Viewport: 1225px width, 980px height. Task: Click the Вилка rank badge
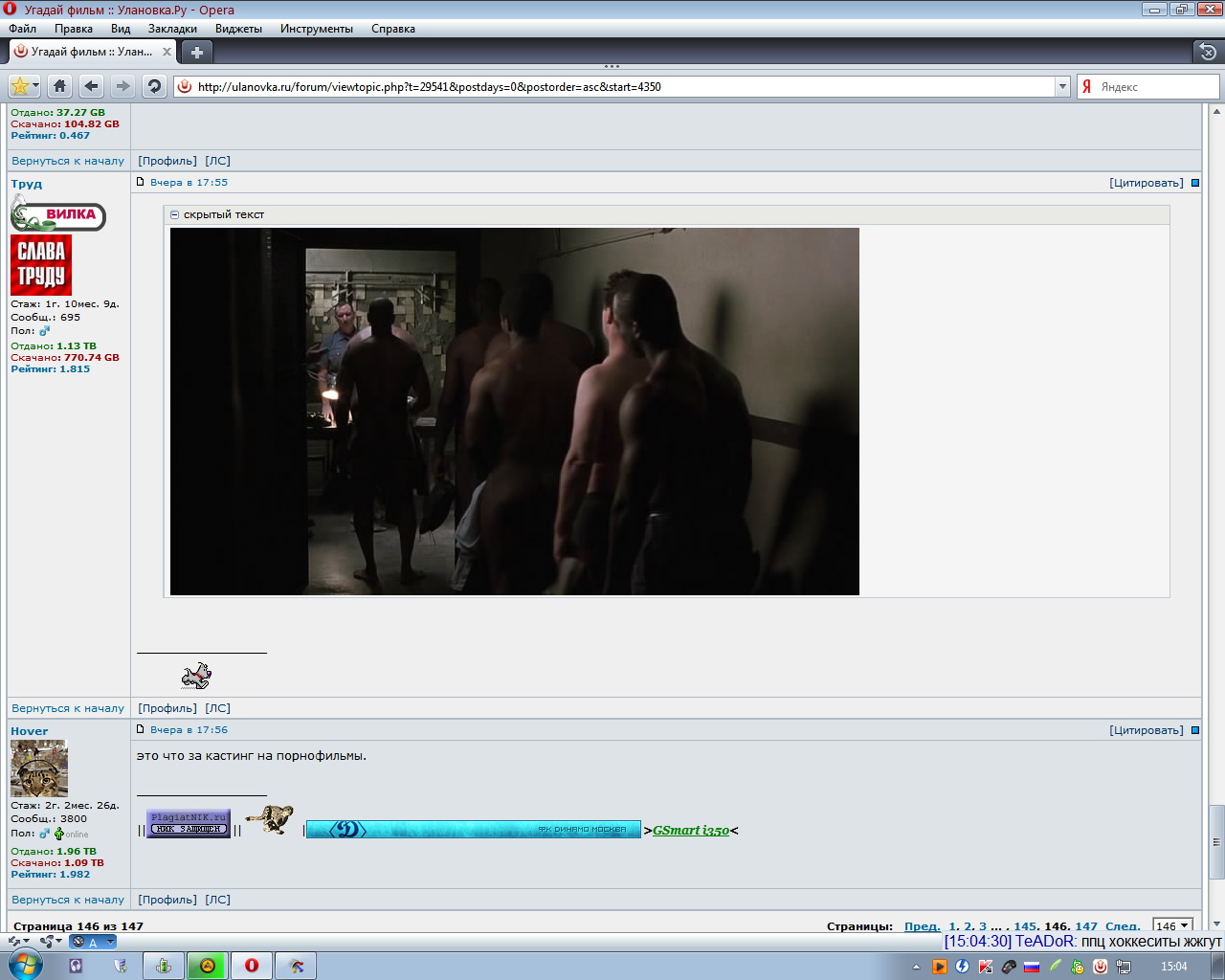pyautogui.click(x=57, y=212)
